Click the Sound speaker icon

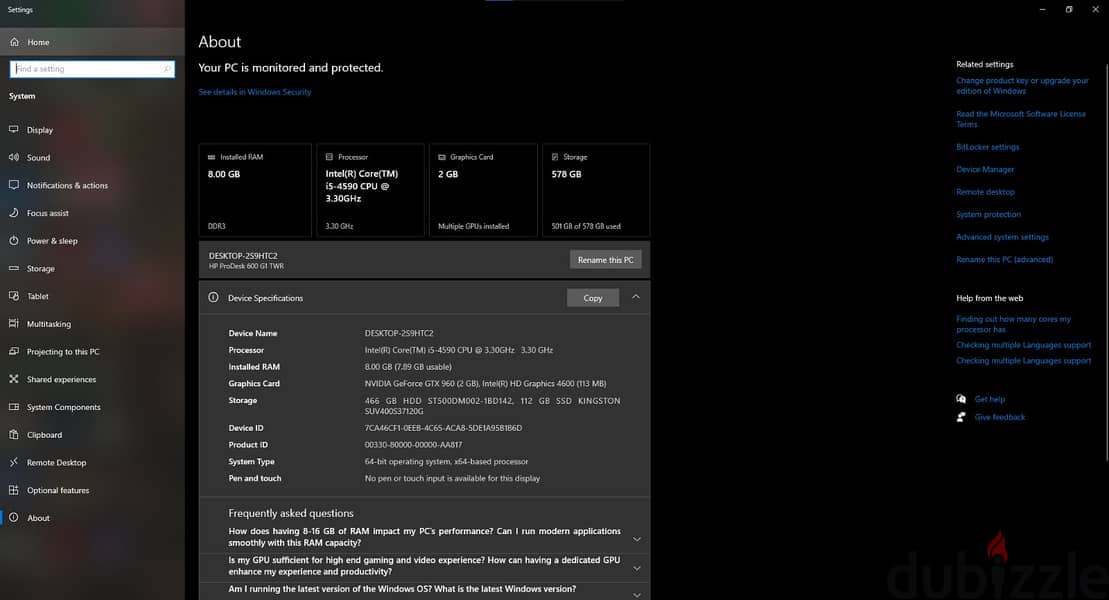click(x=13, y=157)
